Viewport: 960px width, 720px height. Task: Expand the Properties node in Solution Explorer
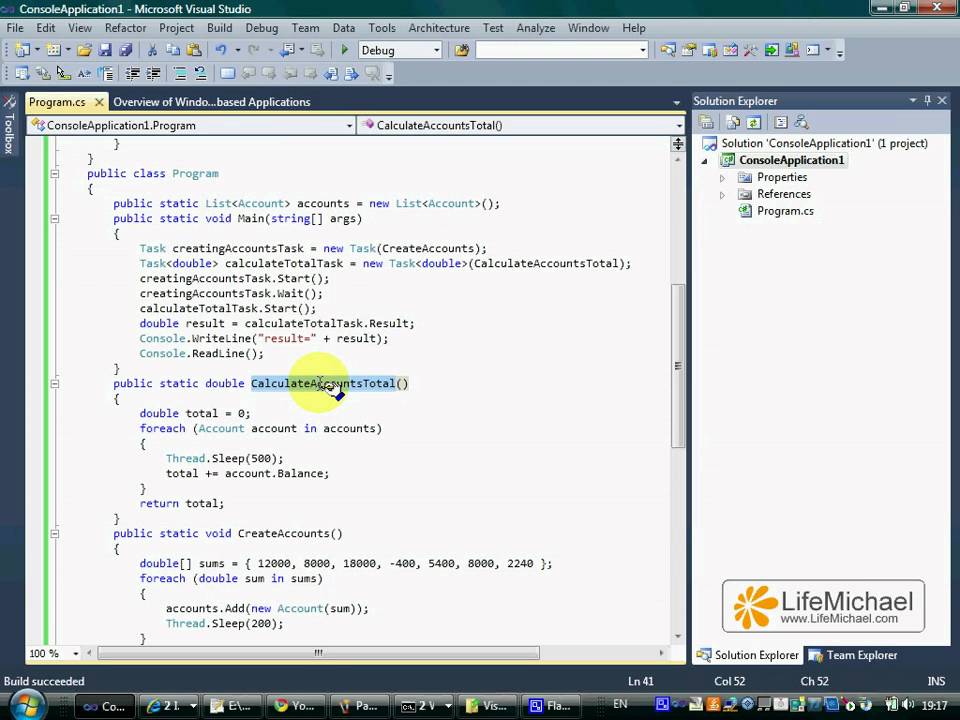(x=722, y=178)
